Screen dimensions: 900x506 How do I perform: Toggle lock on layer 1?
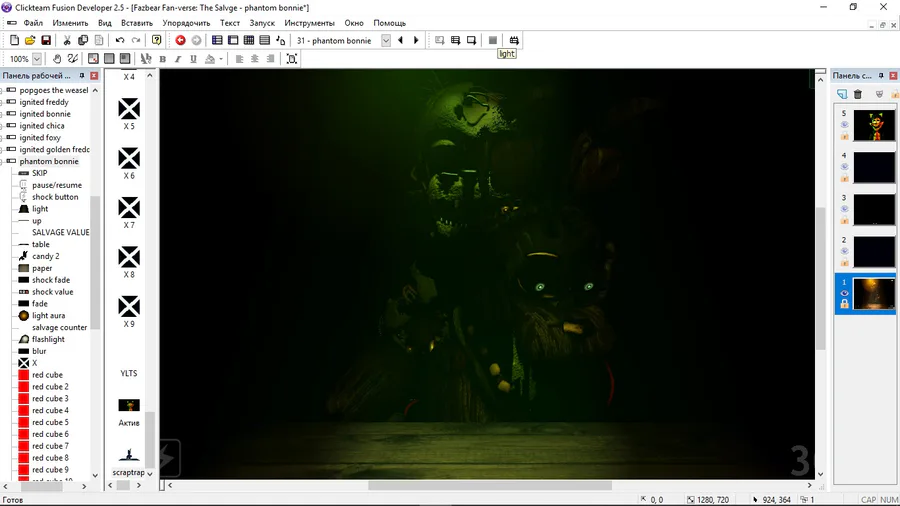844,304
